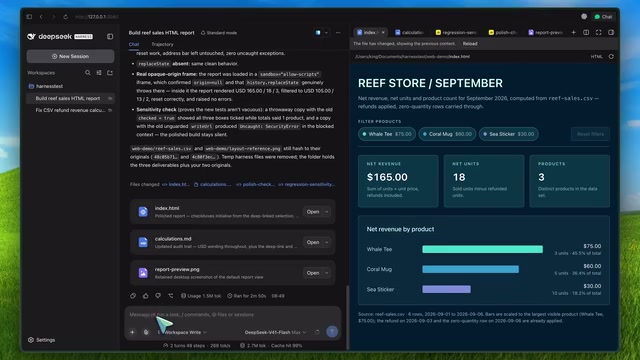Select the index.html preview tab
Viewport: 640px width, 360px height.
coord(367,32)
